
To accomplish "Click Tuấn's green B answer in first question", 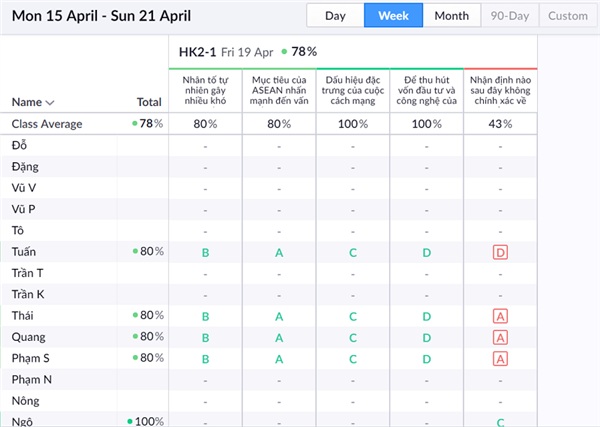I will pyautogui.click(x=205, y=252).
